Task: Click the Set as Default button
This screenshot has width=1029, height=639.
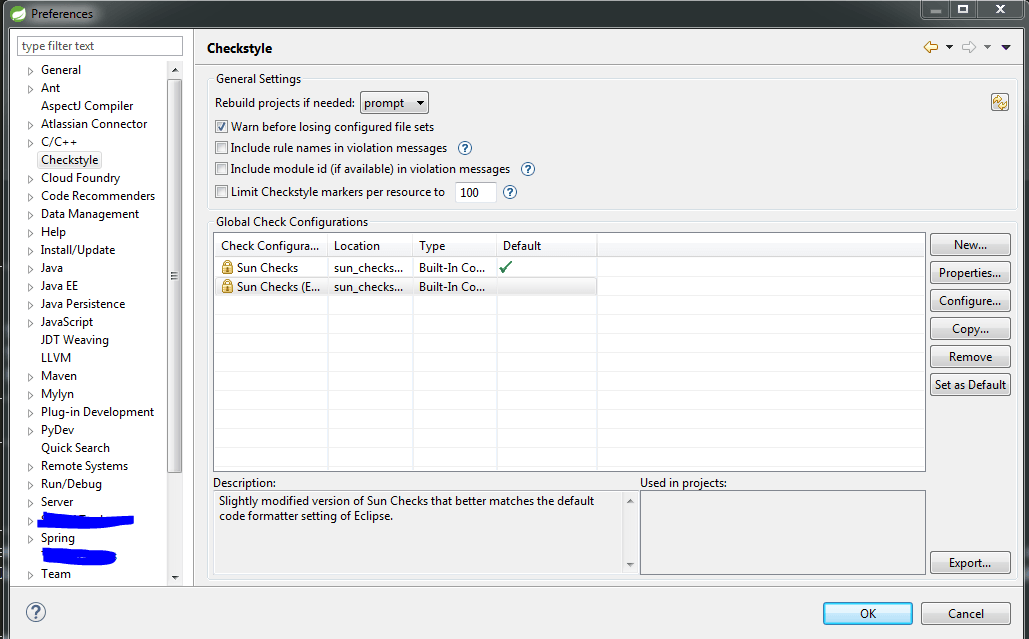Action: (x=970, y=385)
